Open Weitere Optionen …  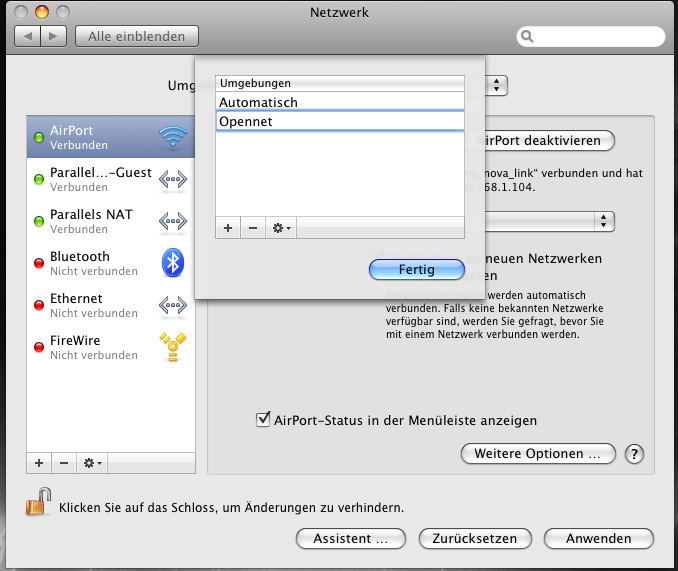click(x=538, y=453)
